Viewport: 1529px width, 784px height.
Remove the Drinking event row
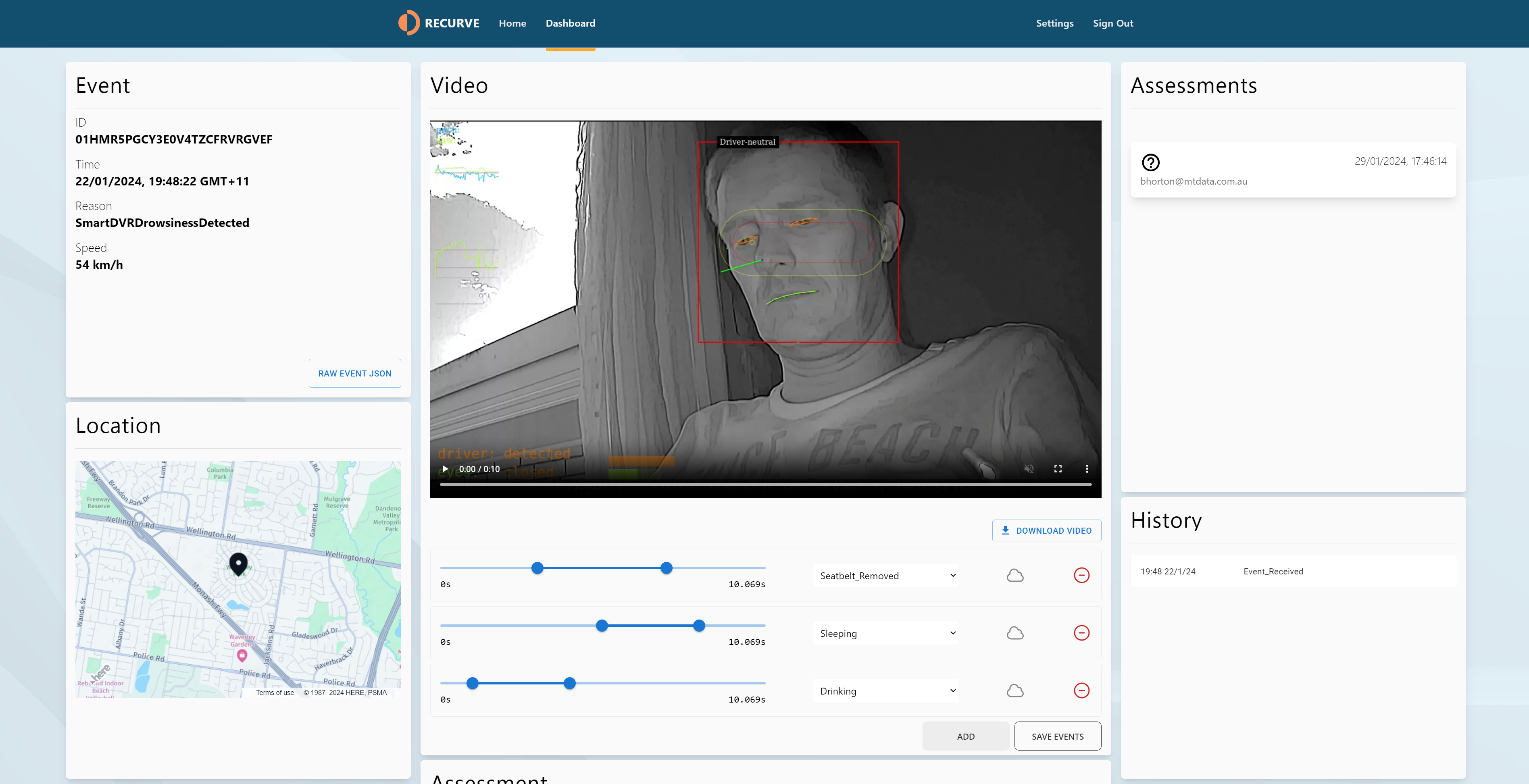click(1081, 691)
